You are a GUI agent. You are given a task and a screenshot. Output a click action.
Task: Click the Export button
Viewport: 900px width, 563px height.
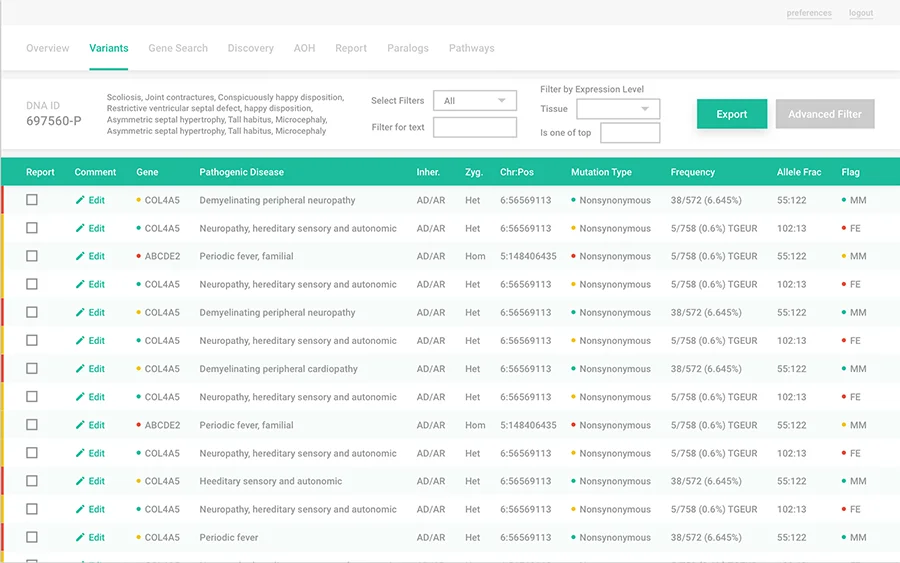pyautogui.click(x=732, y=114)
